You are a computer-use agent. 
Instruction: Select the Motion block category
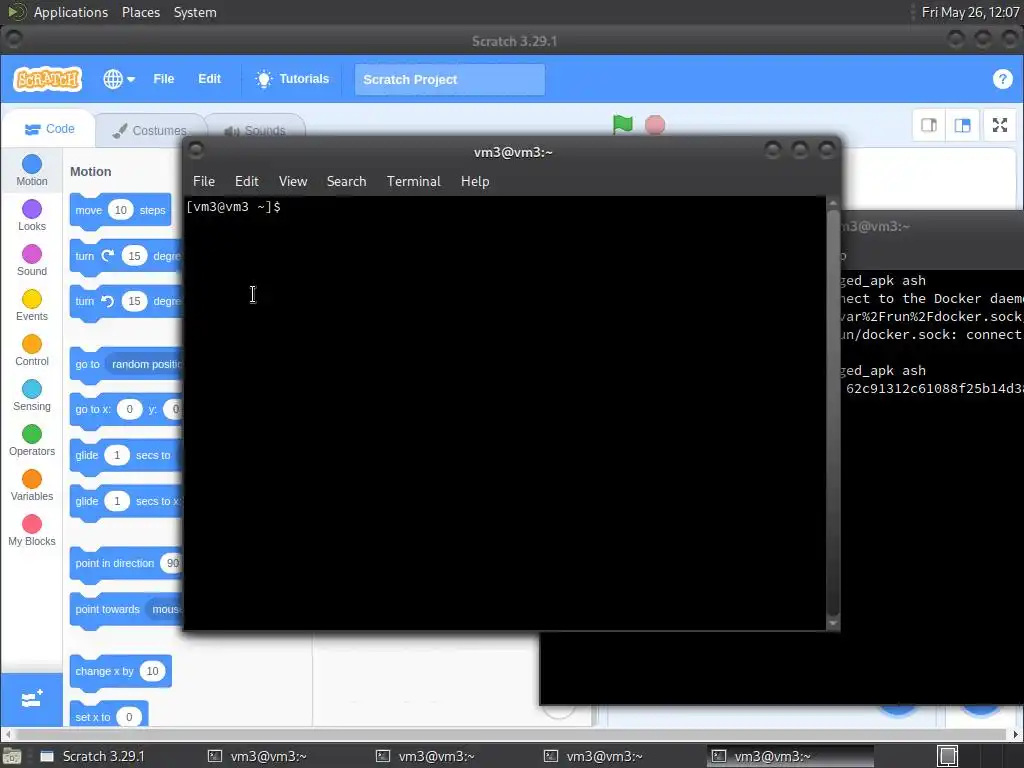31,170
